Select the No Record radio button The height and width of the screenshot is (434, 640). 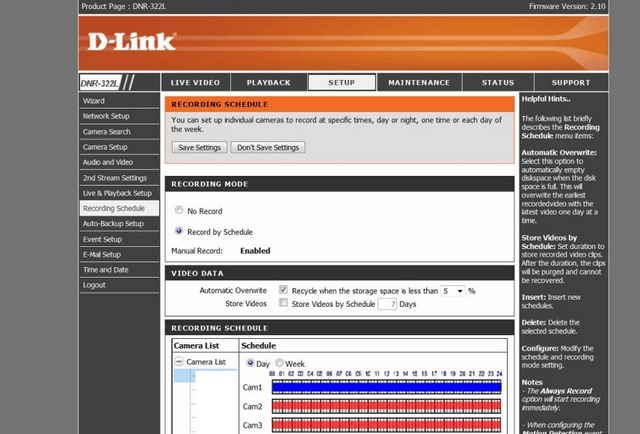(179, 210)
